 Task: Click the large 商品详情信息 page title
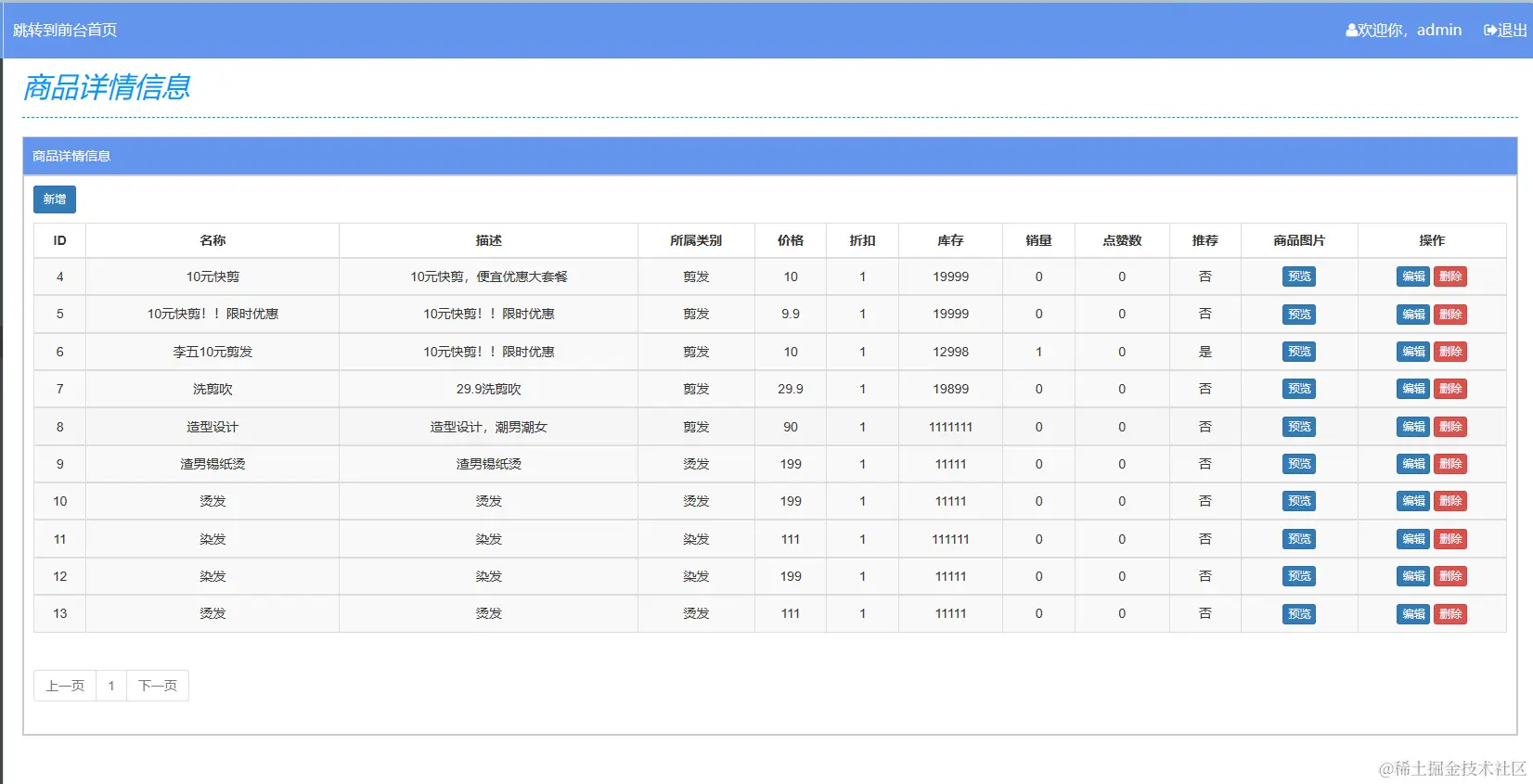pos(107,87)
